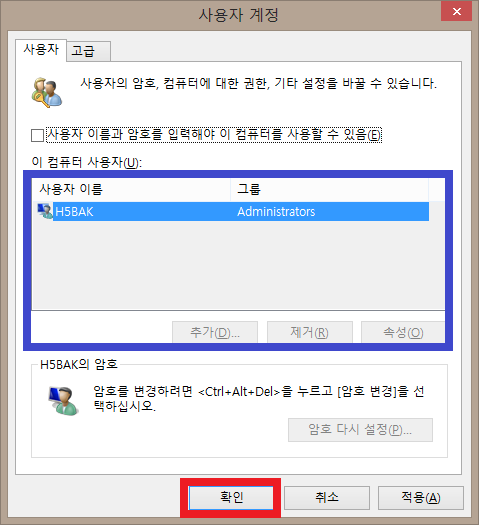Select the H5BAK user account icon

point(45,211)
